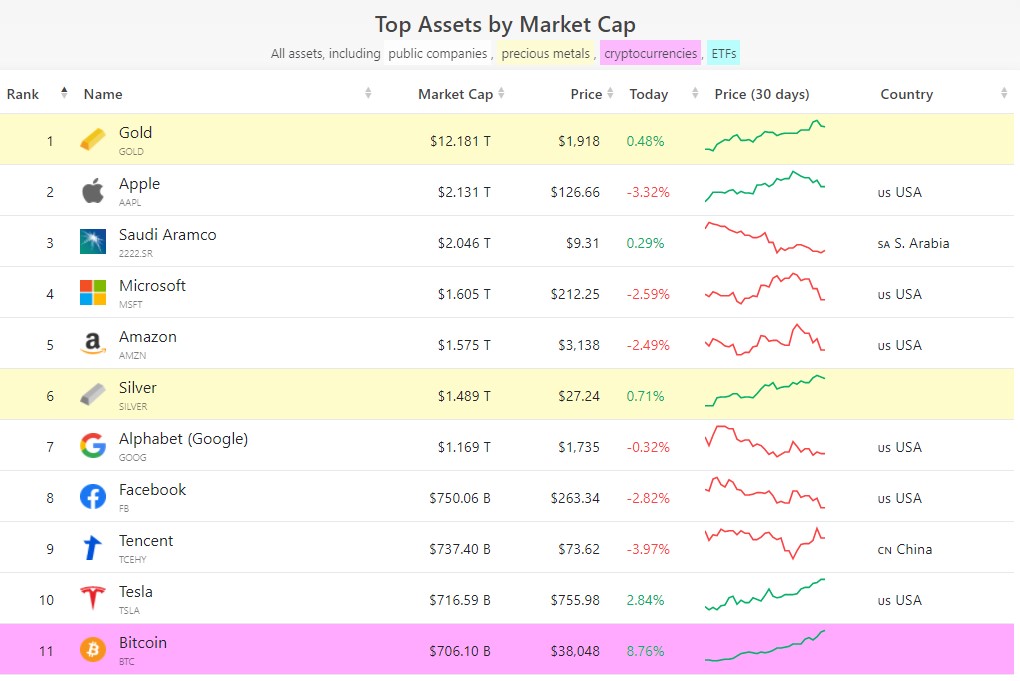
Task: Click the silver bar icon next to Silver
Action: pos(92,395)
